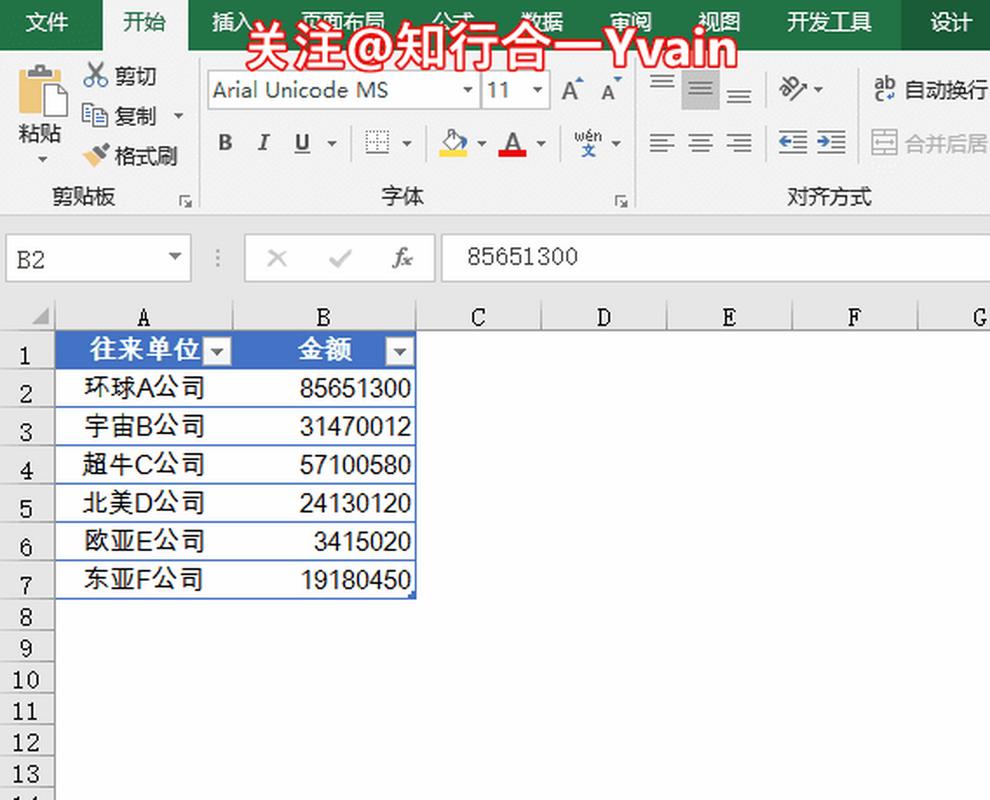Open the Name Box dropdown arrow

(x=175, y=256)
